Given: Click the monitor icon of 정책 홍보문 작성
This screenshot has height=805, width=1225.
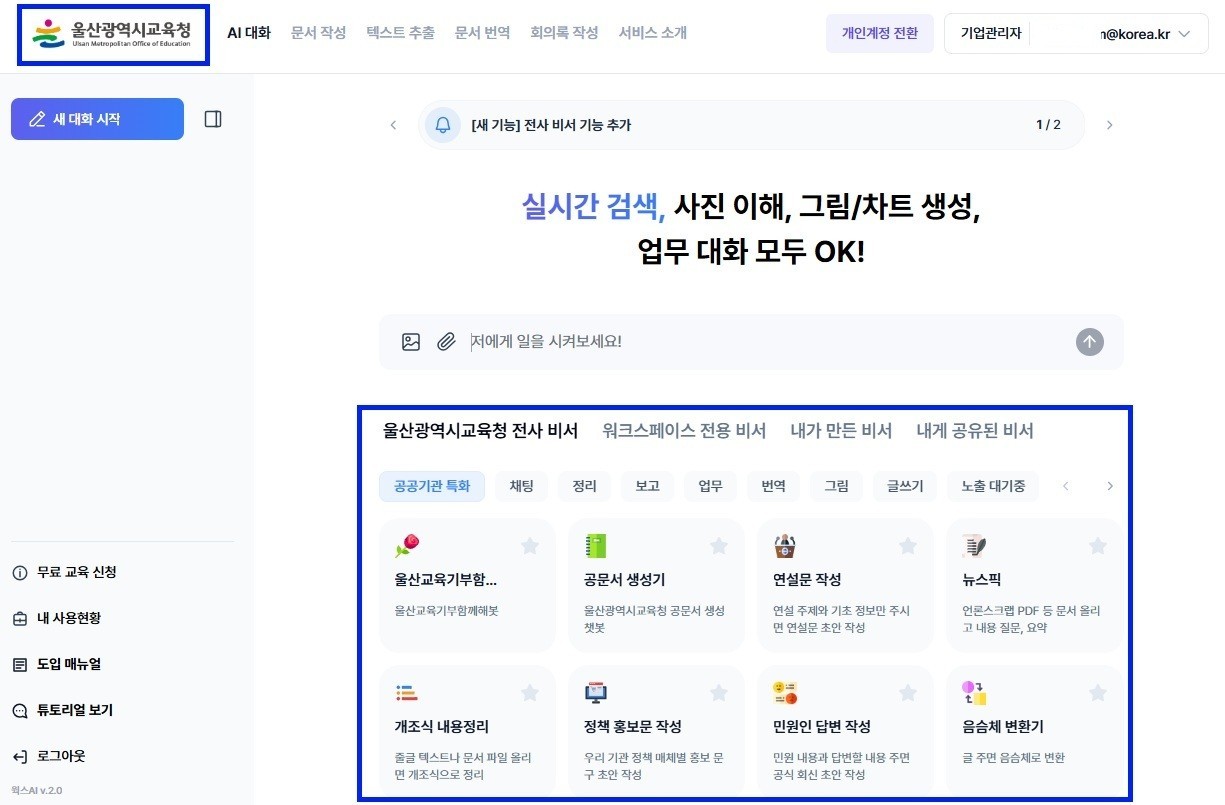Looking at the screenshot, I should coord(596,692).
